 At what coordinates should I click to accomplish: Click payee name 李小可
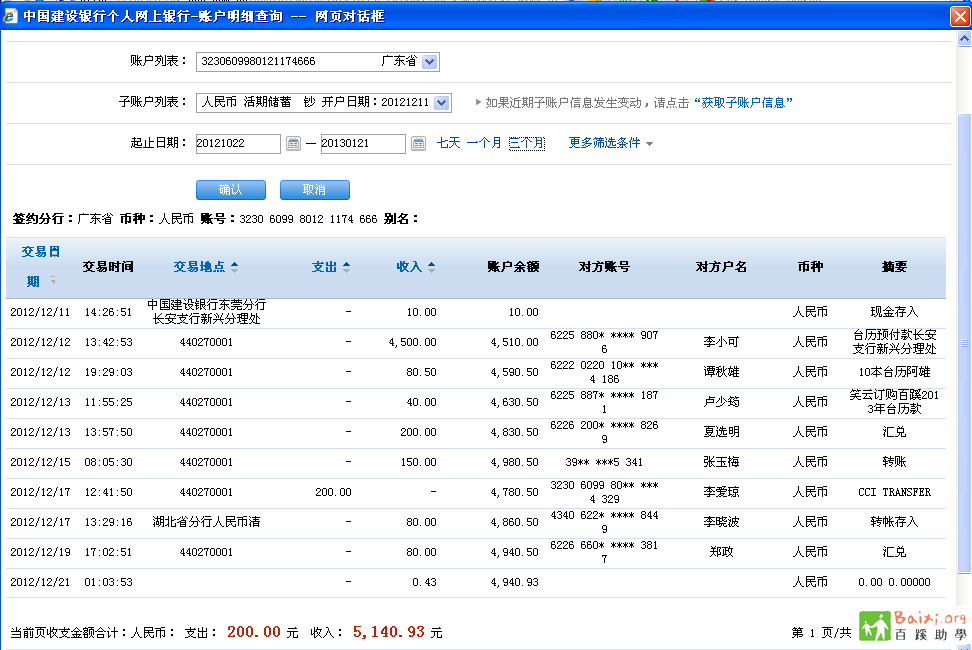click(x=721, y=342)
